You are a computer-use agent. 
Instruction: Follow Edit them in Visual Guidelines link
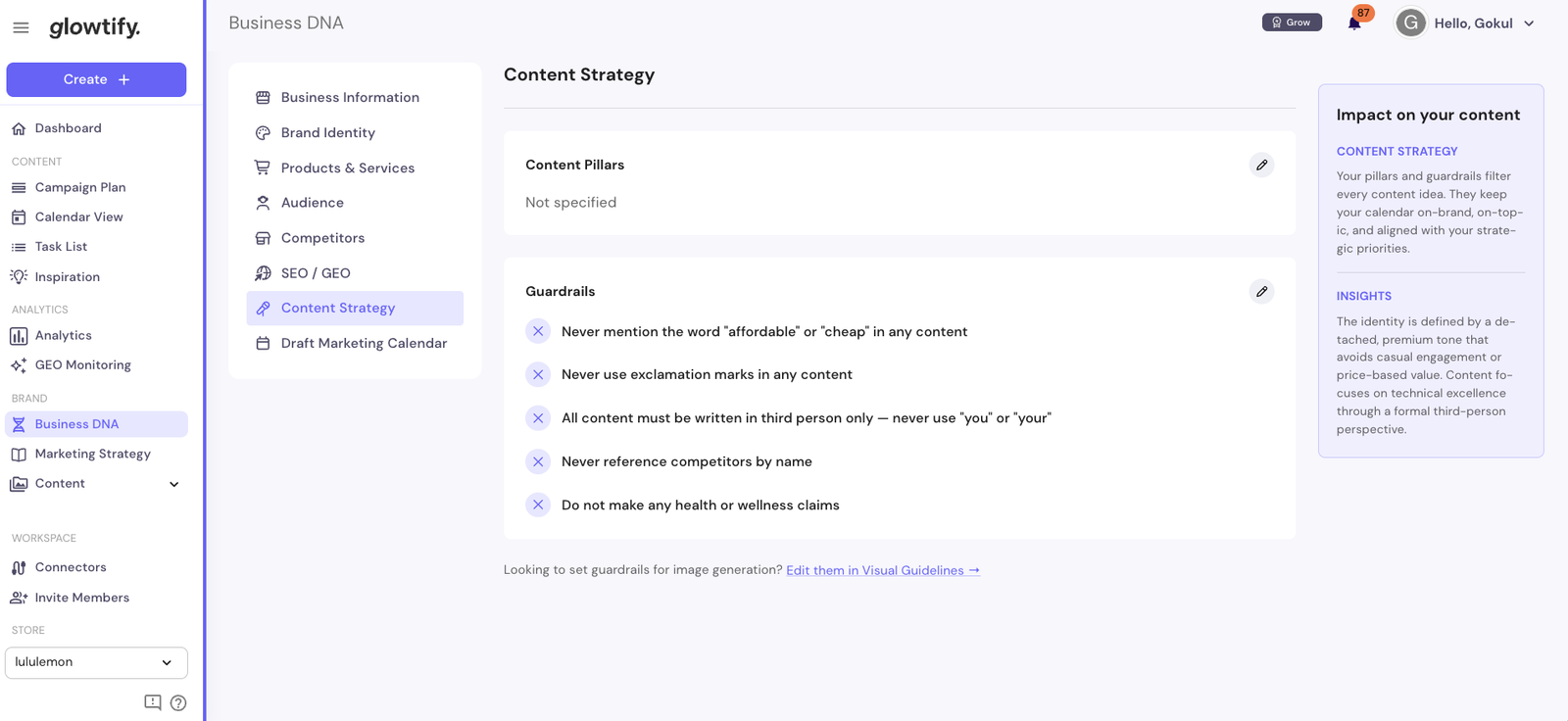883,570
